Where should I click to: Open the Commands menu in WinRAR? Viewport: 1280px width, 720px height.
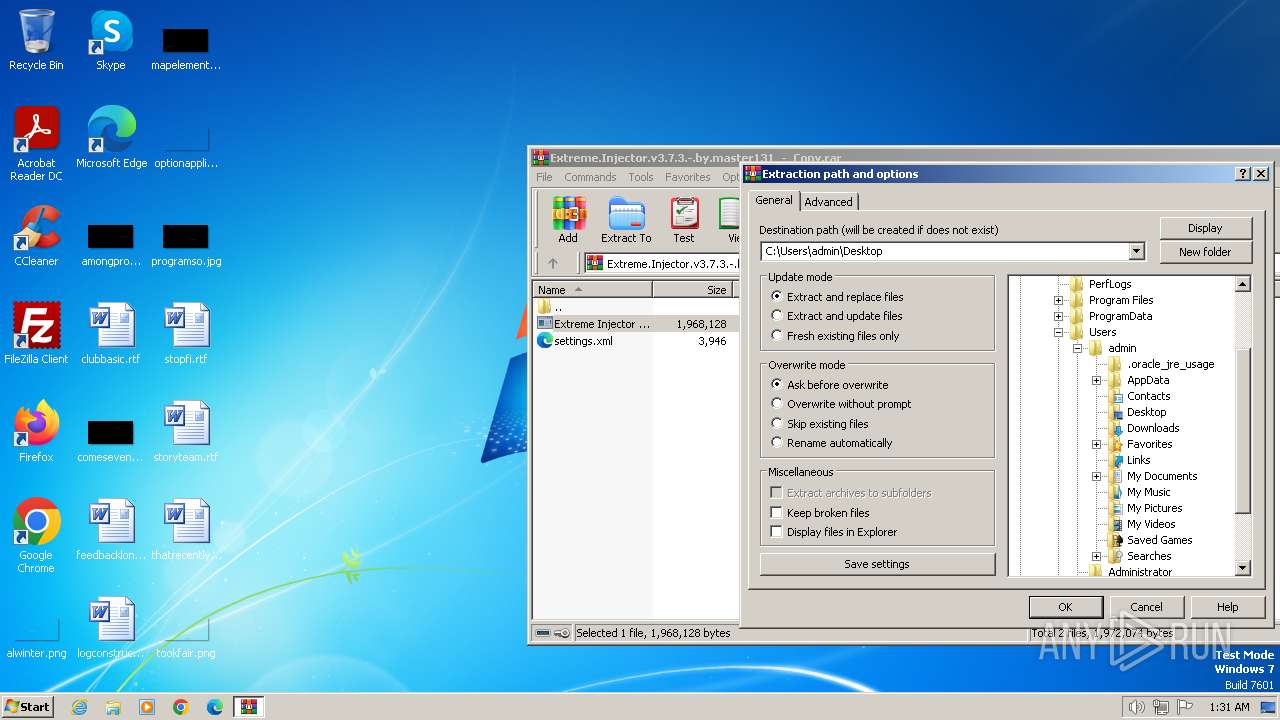pos(590,177)
